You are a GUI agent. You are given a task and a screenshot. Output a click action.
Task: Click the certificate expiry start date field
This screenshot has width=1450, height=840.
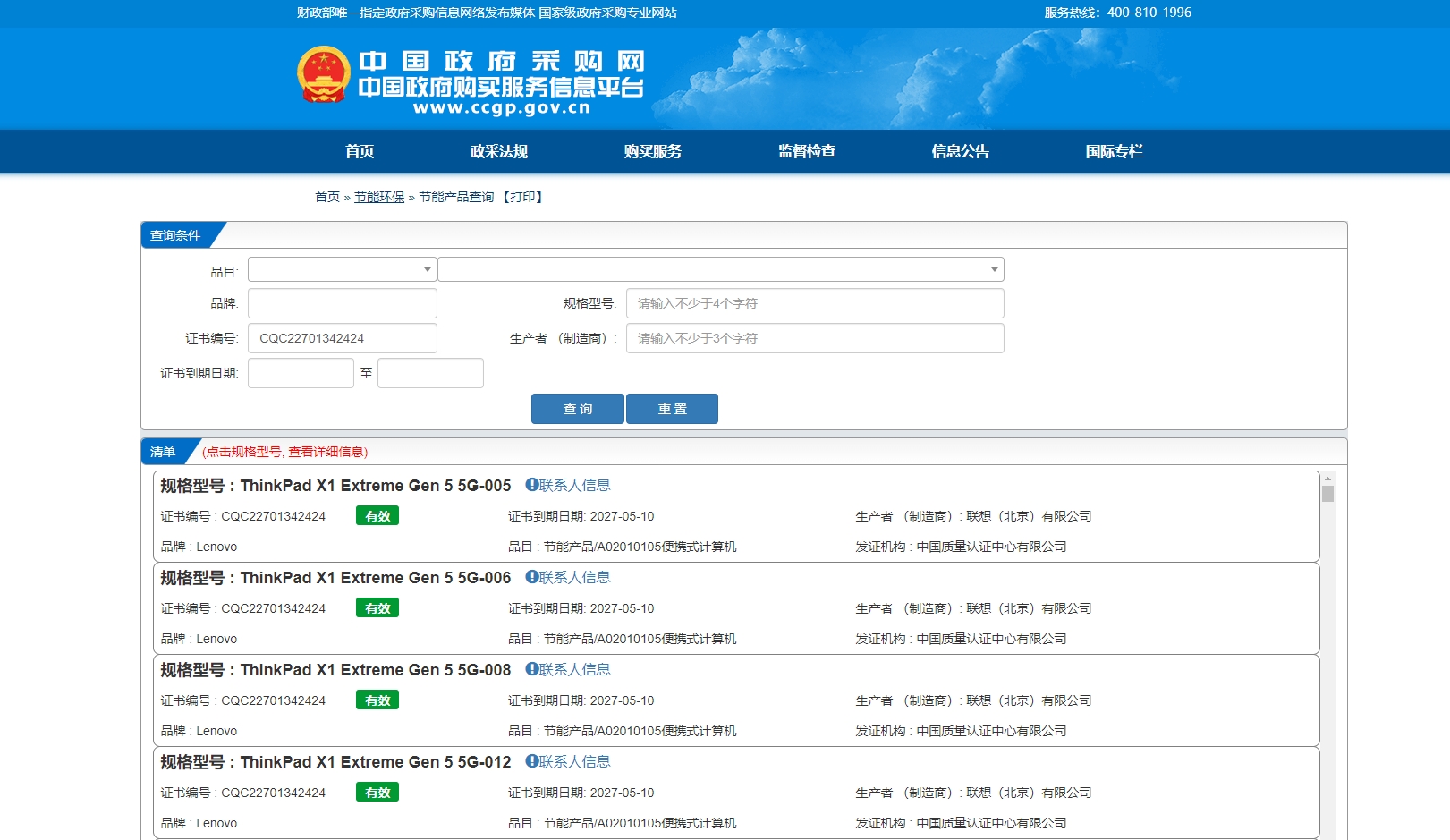pyautogui.click(x=301, y=373)
